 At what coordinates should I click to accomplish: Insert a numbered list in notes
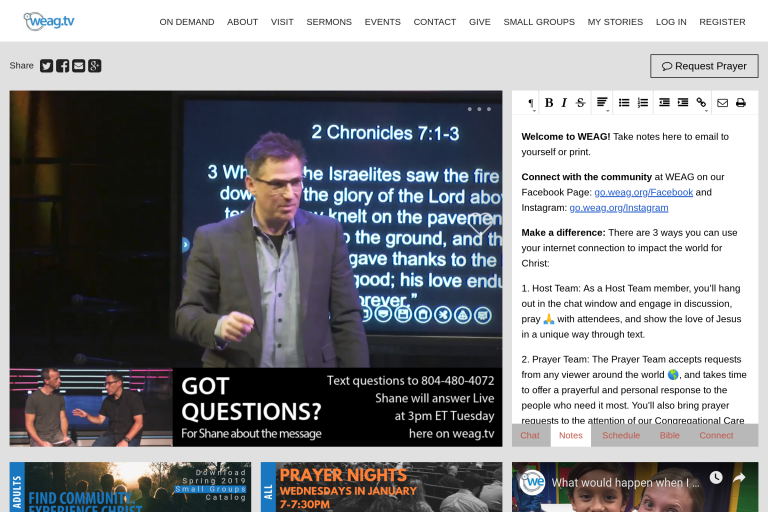[643, 103]
